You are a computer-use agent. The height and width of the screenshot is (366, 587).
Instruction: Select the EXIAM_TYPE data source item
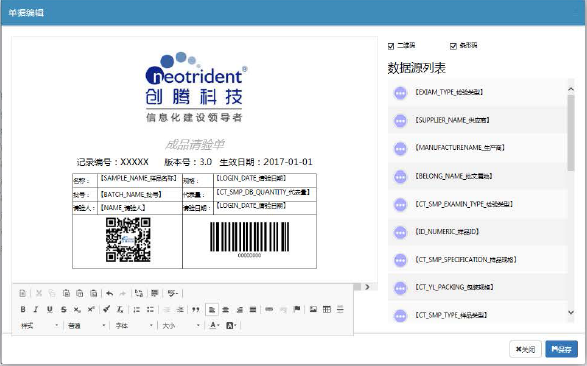click(478, 92)
